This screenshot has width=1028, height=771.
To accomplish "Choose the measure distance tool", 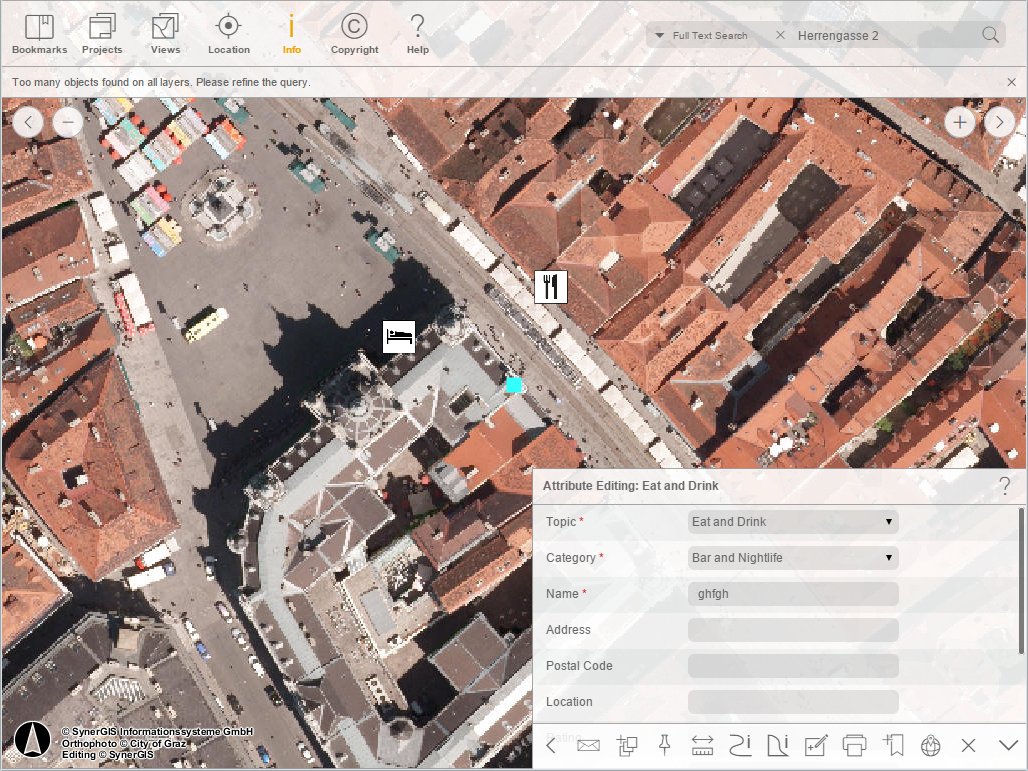I will [701, 745].
